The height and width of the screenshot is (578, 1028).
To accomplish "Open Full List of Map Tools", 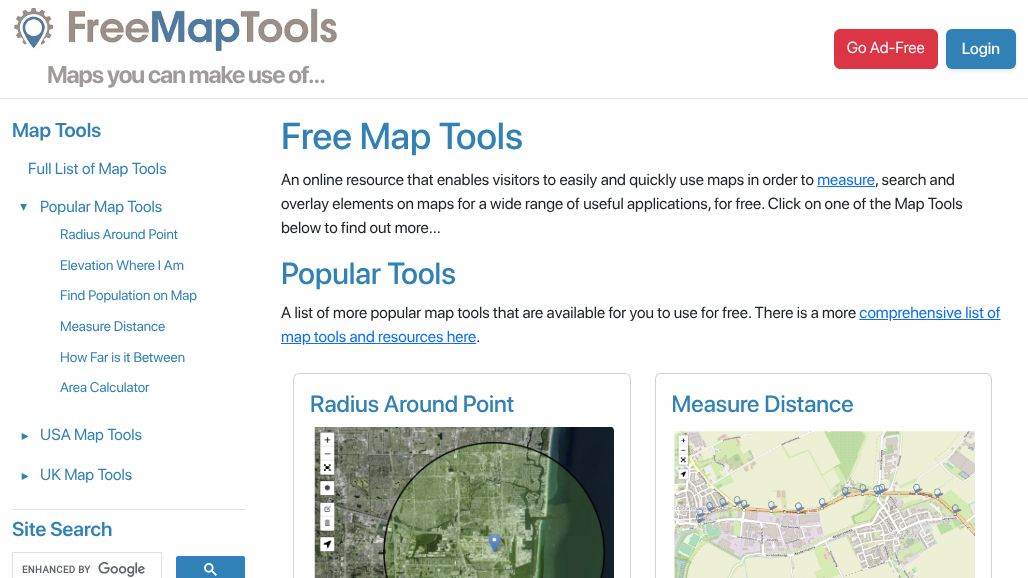I will (96, 169).
